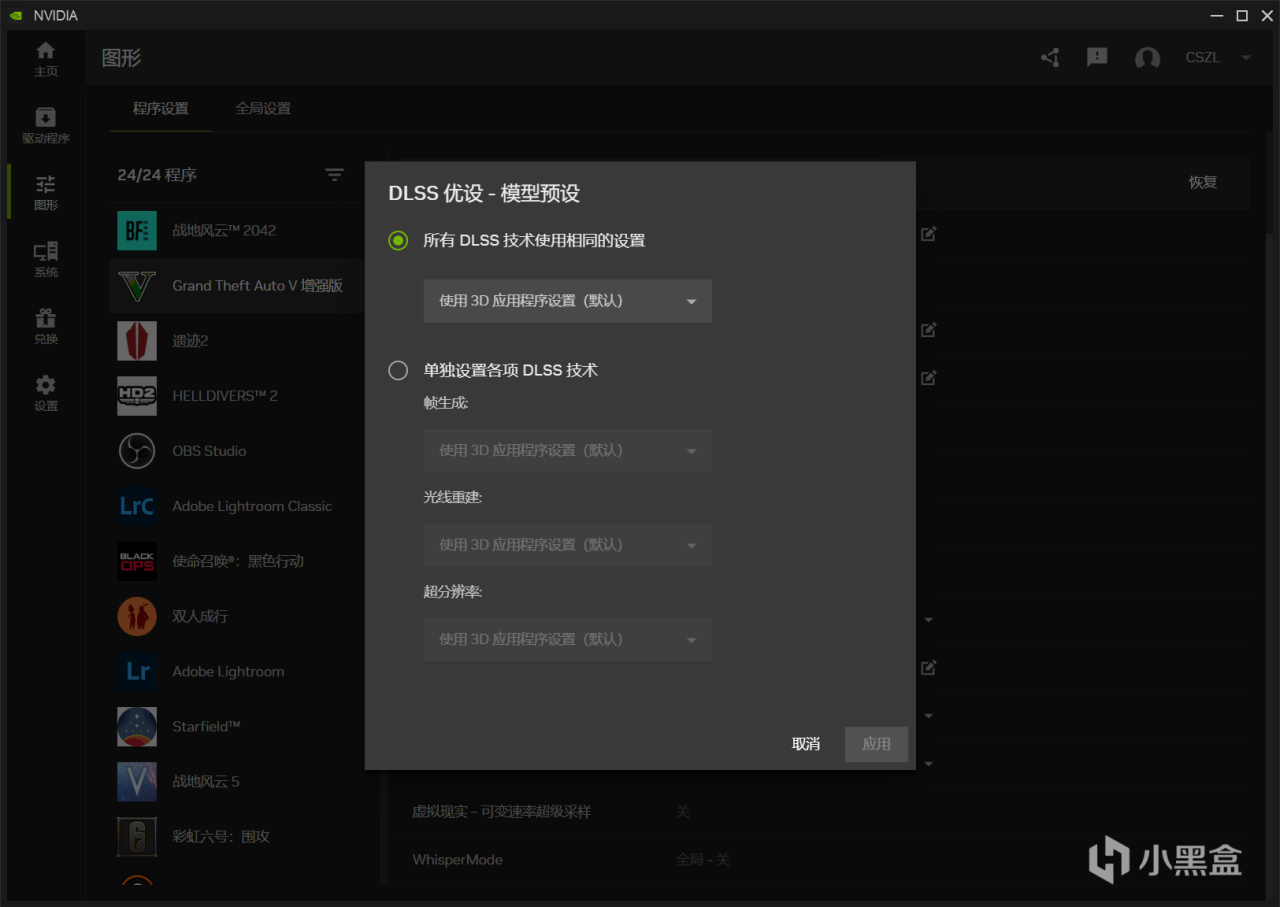Select 双人成行 from the program list
Screen dimensions: 1280x907
237,616
